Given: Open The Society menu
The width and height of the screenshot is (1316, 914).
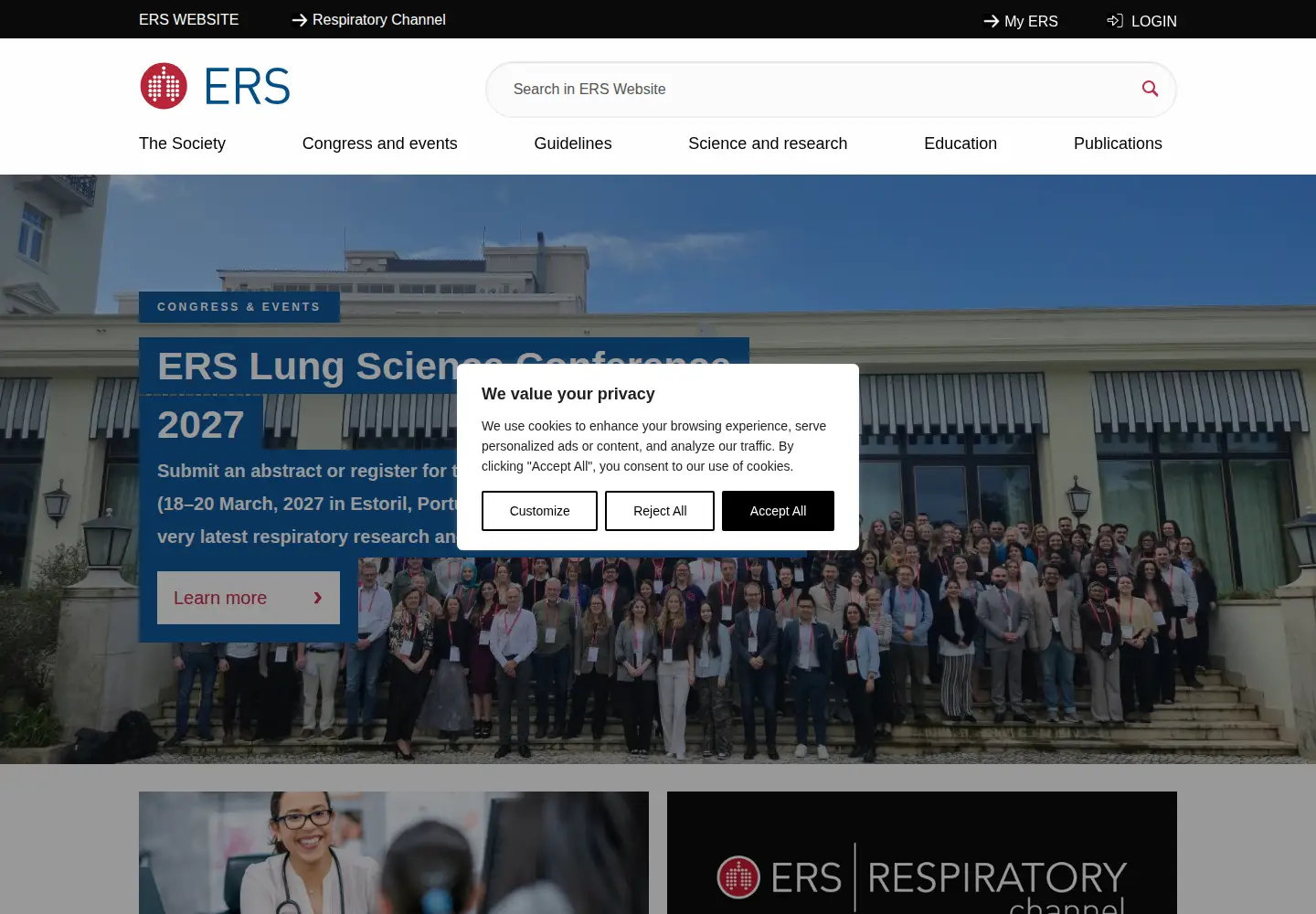Looking at the screenshot, I should coord(182,143).
